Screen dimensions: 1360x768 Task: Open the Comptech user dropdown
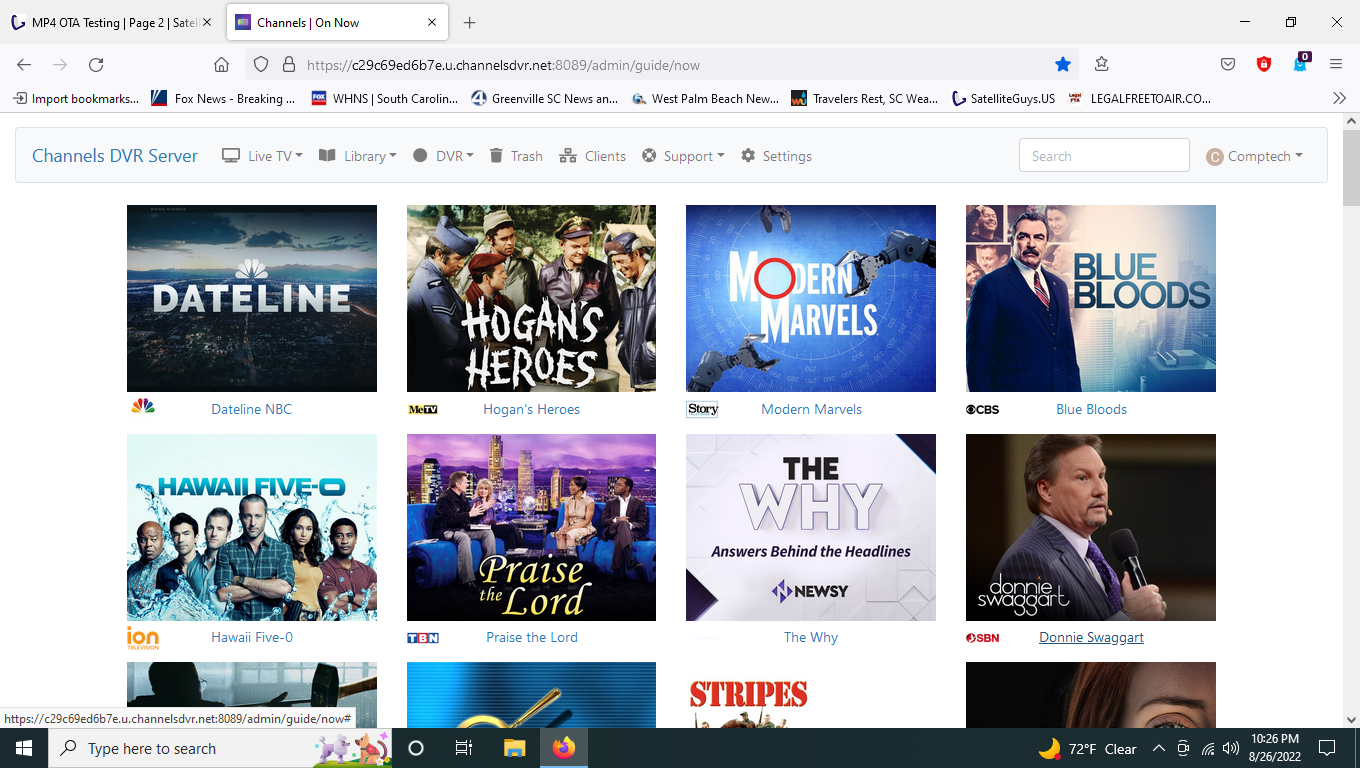[x=1254, y=156]
